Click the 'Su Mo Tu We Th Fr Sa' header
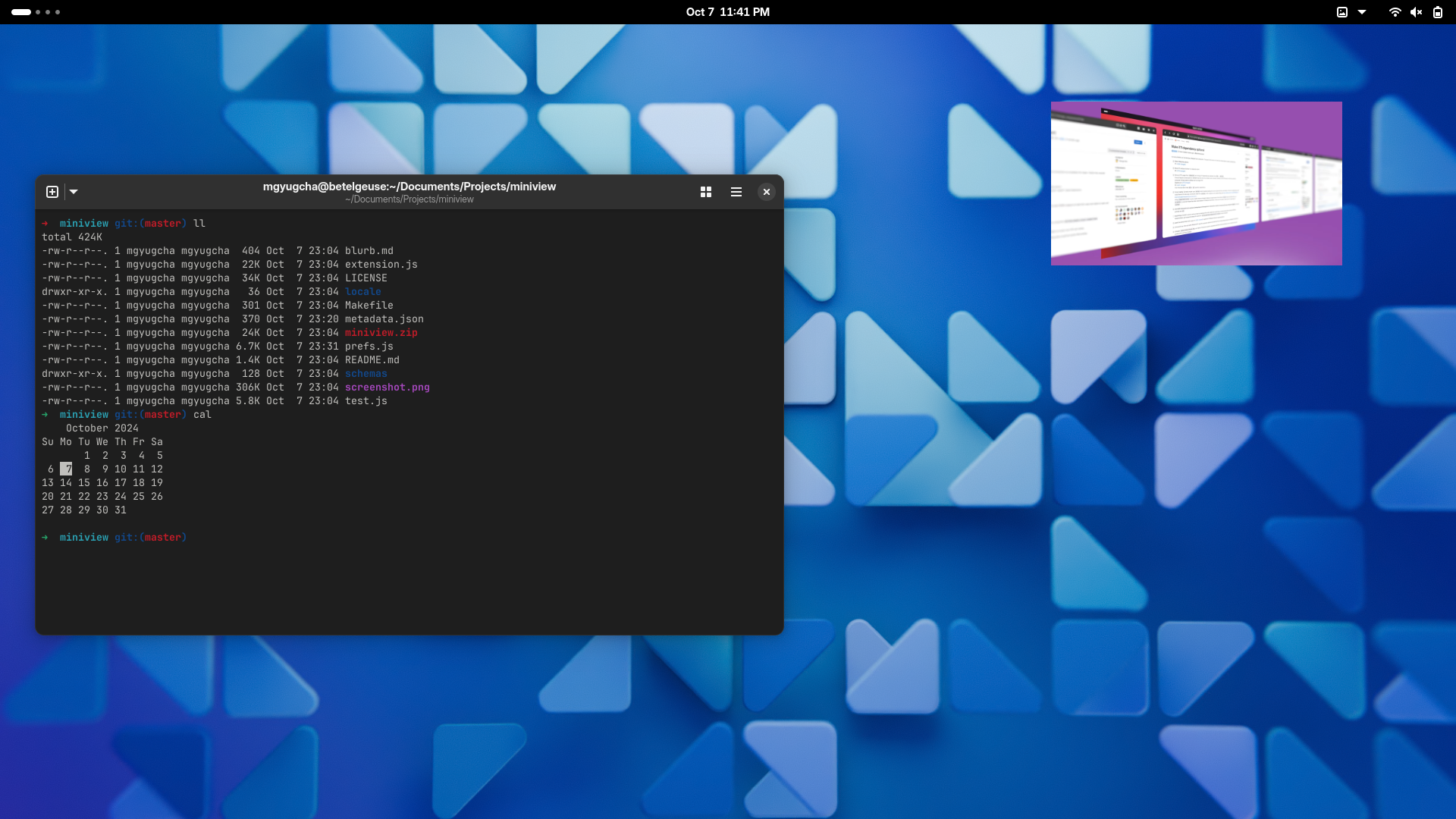The height and width of the screenshot is (819, 1456). [102, 442]
